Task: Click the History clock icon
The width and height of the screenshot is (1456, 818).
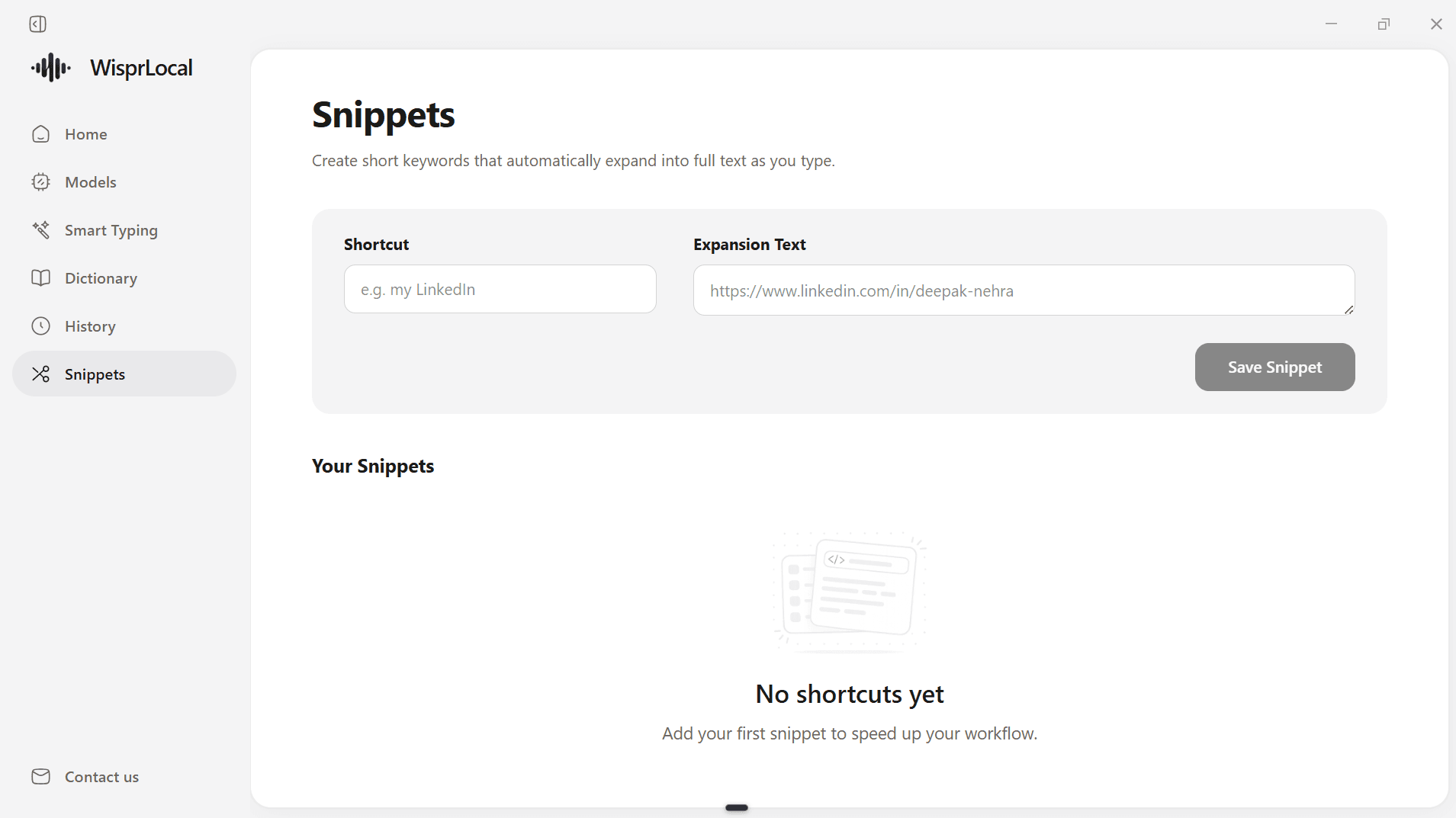Action: click(41, 326)
